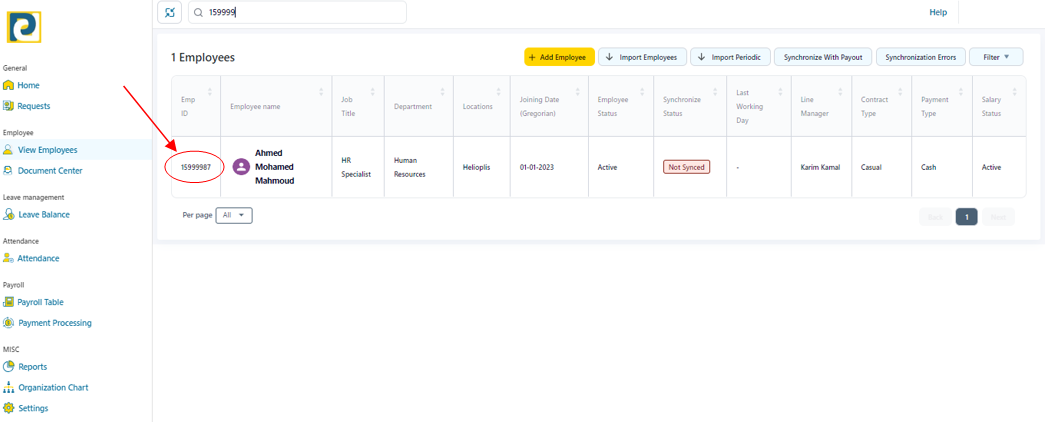
Task: Open the Filter dropdown
Action: coord(996,57)
